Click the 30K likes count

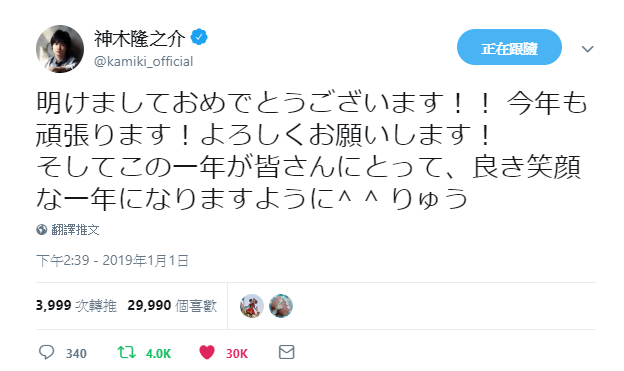[237, 353]
